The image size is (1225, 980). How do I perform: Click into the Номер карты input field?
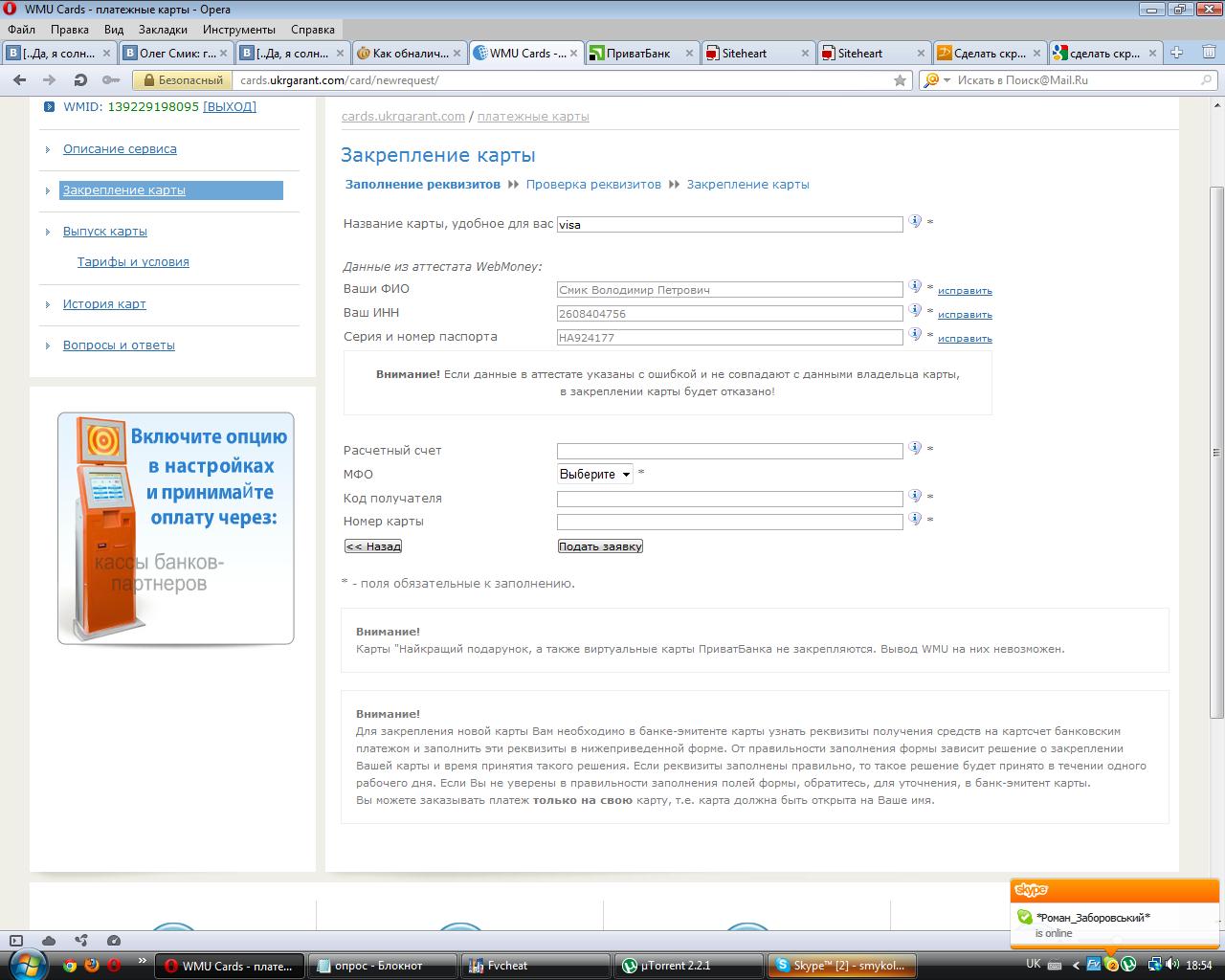[x=730, y=522]
